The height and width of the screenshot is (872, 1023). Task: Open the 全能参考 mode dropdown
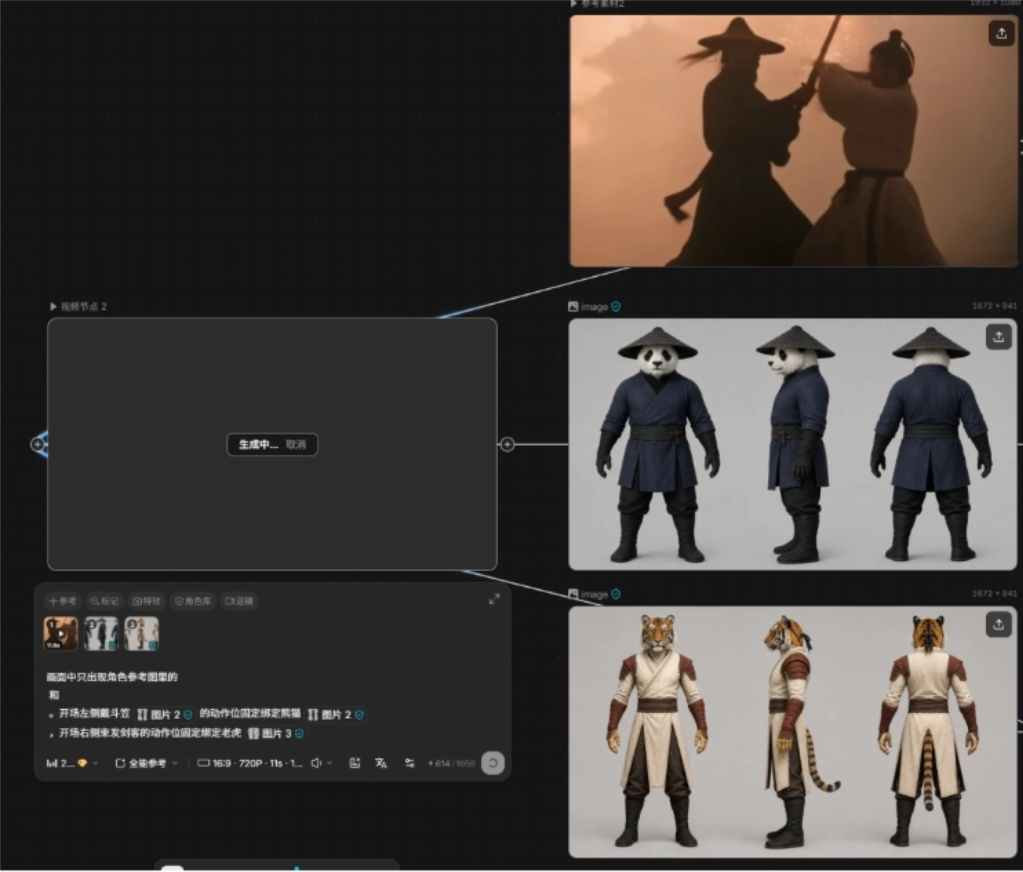(147, 763)
